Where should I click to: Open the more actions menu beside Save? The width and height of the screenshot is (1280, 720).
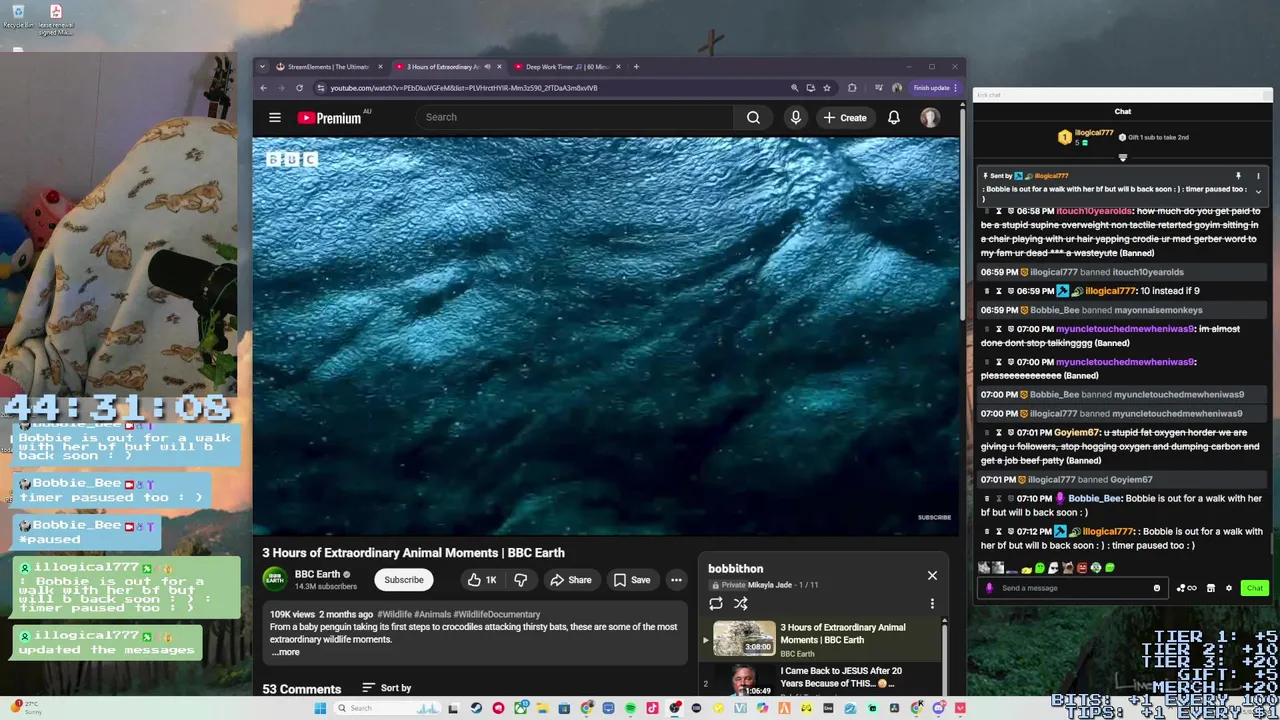(676, 580)
